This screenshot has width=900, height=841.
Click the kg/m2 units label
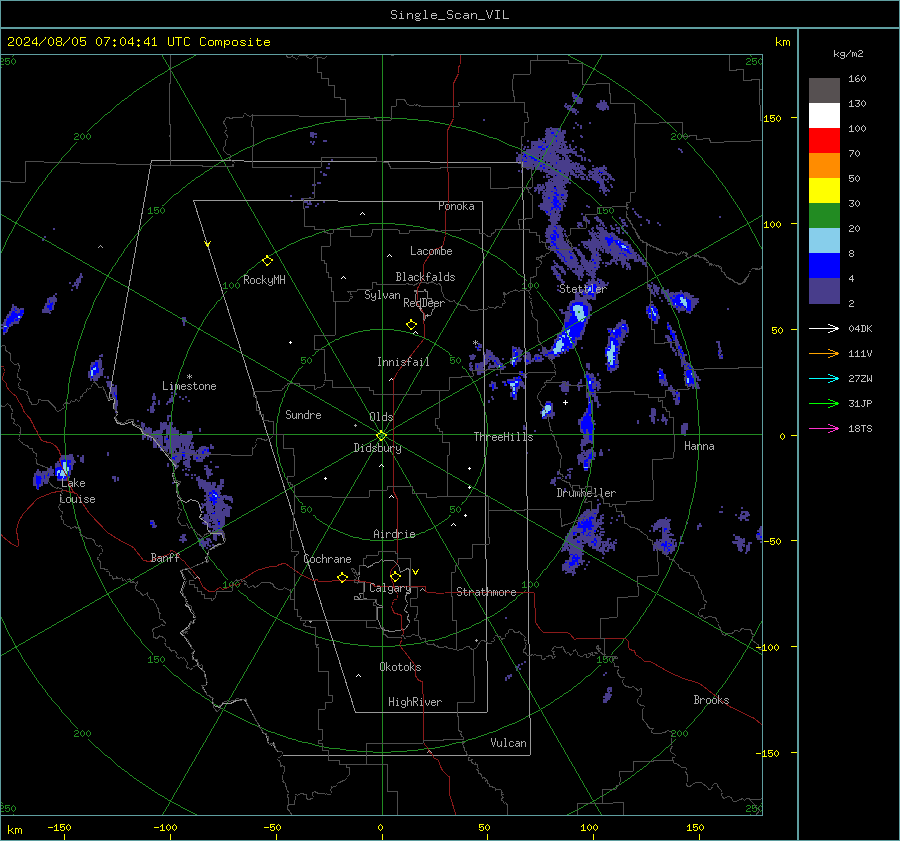coord(848,54)
